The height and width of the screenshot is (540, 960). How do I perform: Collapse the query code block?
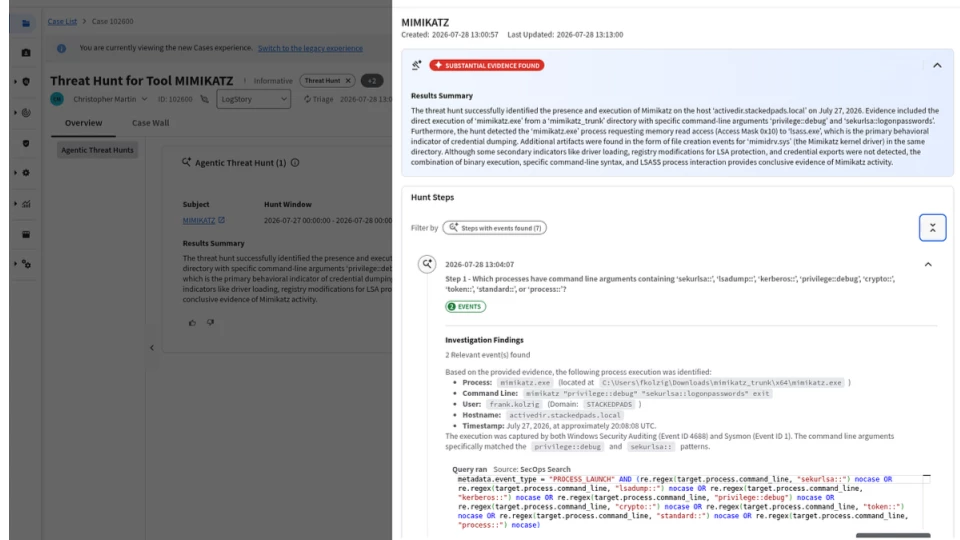click(x=926, y=476)
